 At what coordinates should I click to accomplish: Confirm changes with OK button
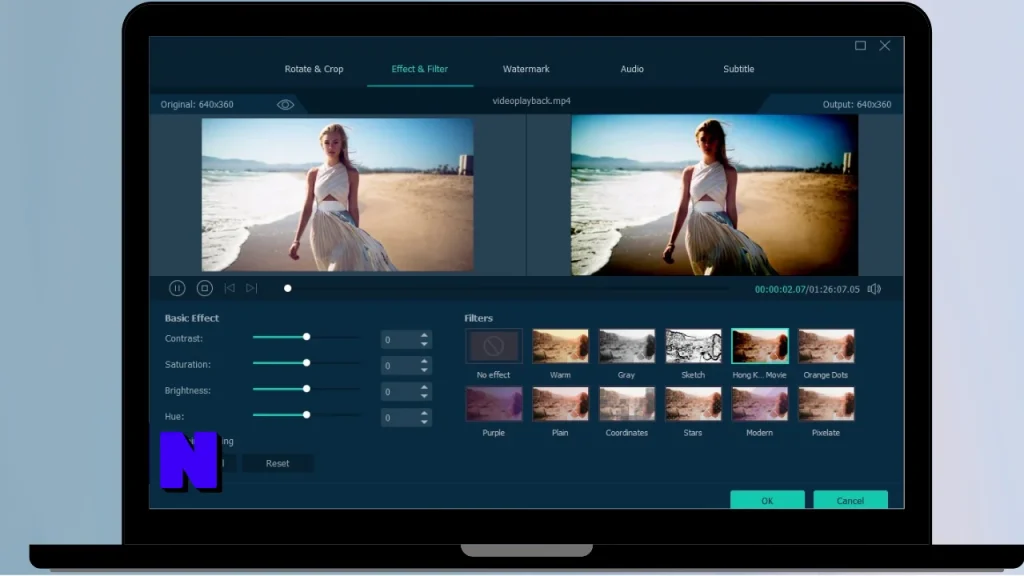point(767,500)
